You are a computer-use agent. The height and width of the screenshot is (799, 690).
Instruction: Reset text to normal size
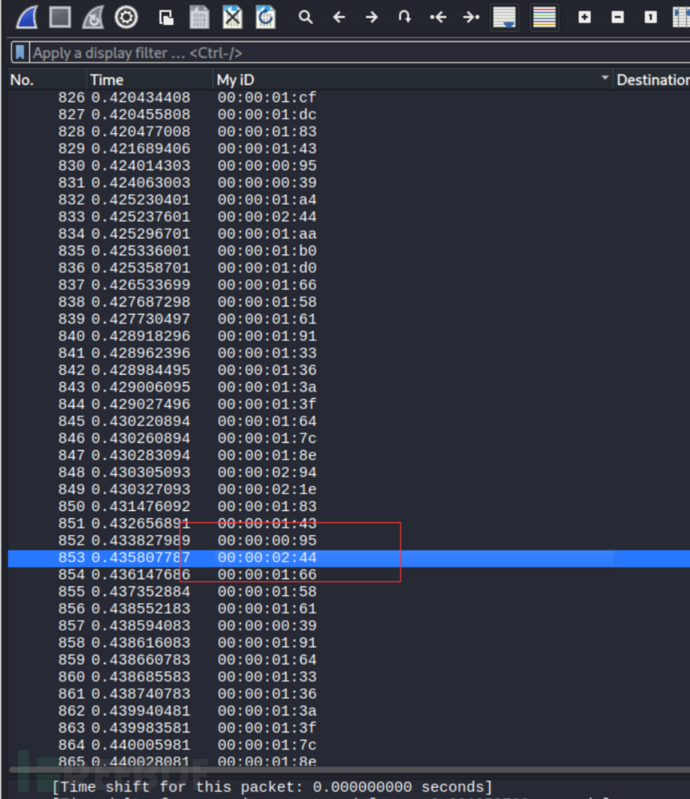[650, 17]
